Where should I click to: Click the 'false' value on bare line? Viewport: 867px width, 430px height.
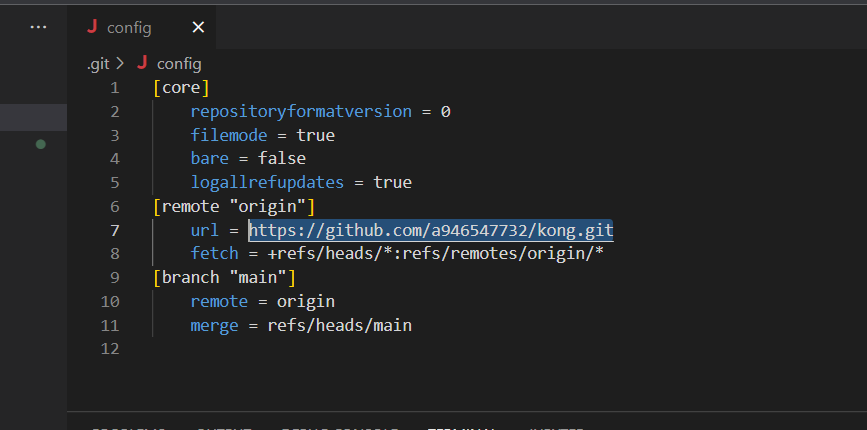coord(281,158)
